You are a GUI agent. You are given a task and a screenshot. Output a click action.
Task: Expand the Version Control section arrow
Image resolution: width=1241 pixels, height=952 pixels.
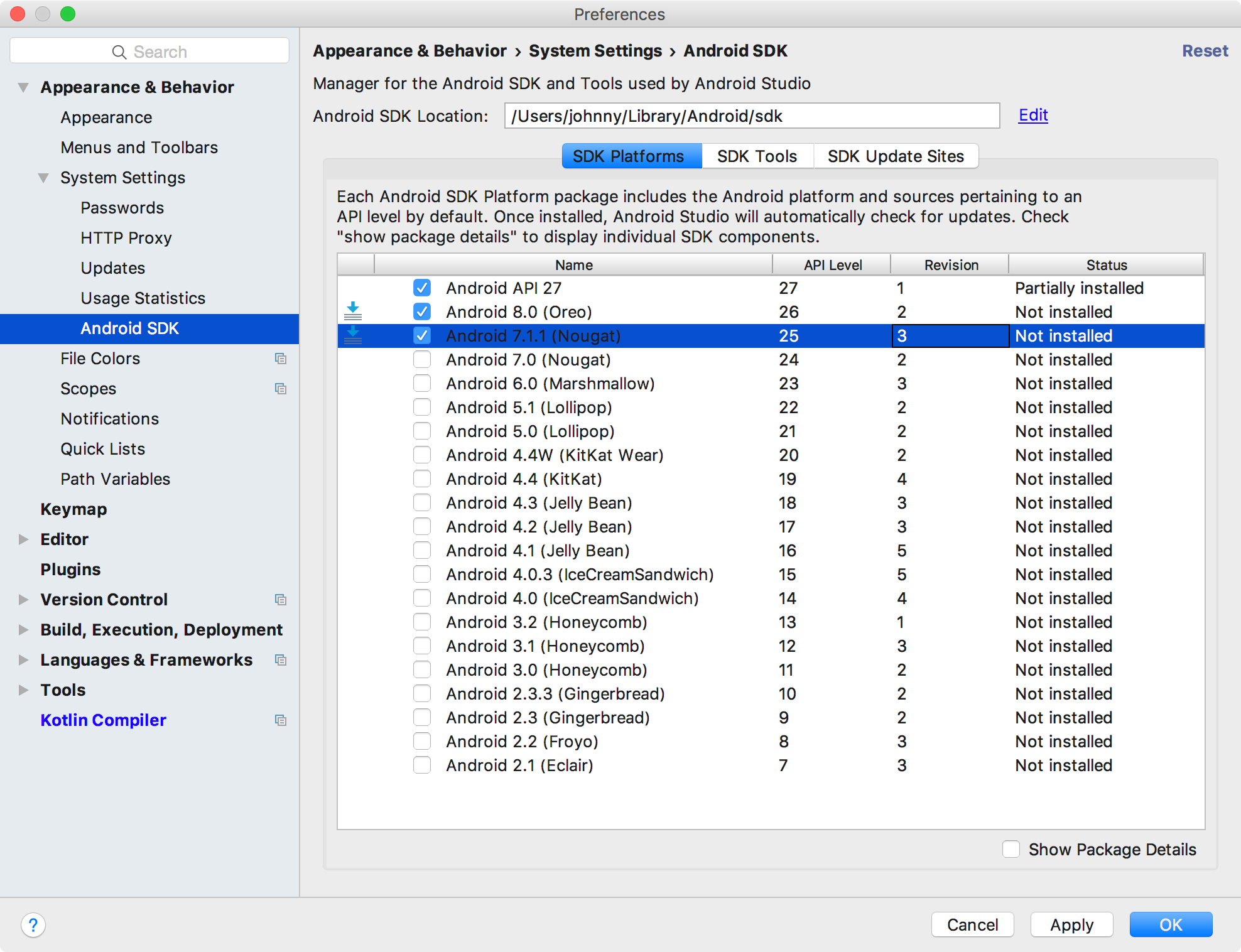(23, 600)
